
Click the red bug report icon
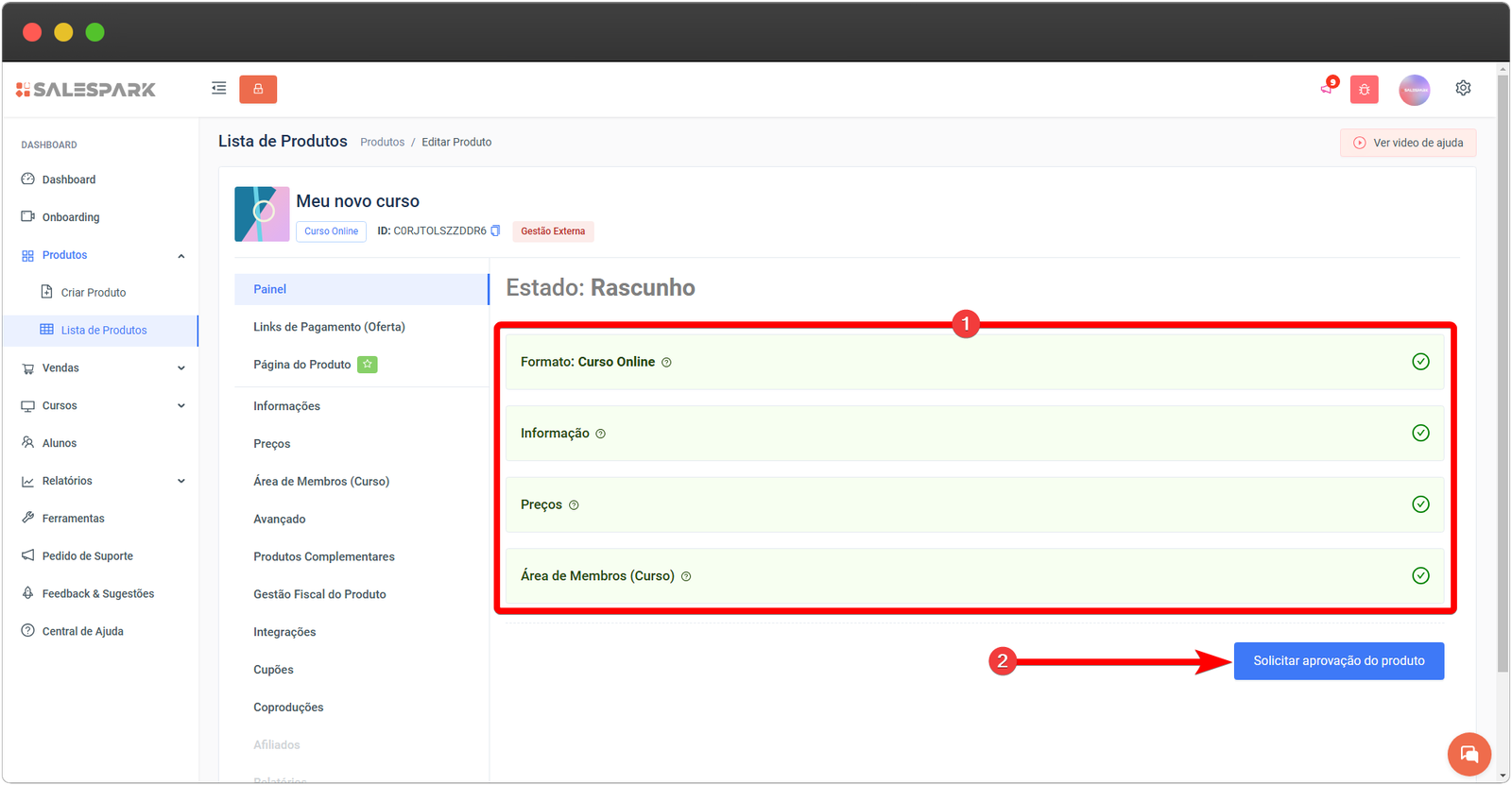pyautogui.click(x=1364, y=90)
